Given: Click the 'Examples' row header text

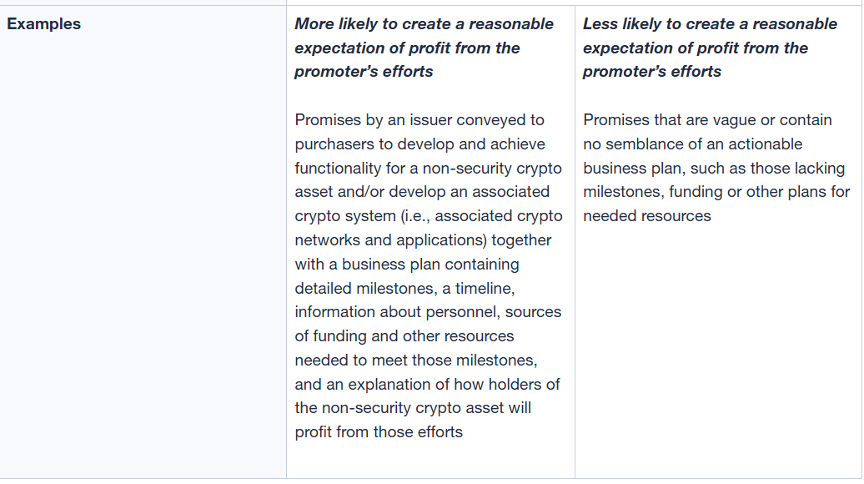Looking at the screenshot, I should [x=44, y=24].
